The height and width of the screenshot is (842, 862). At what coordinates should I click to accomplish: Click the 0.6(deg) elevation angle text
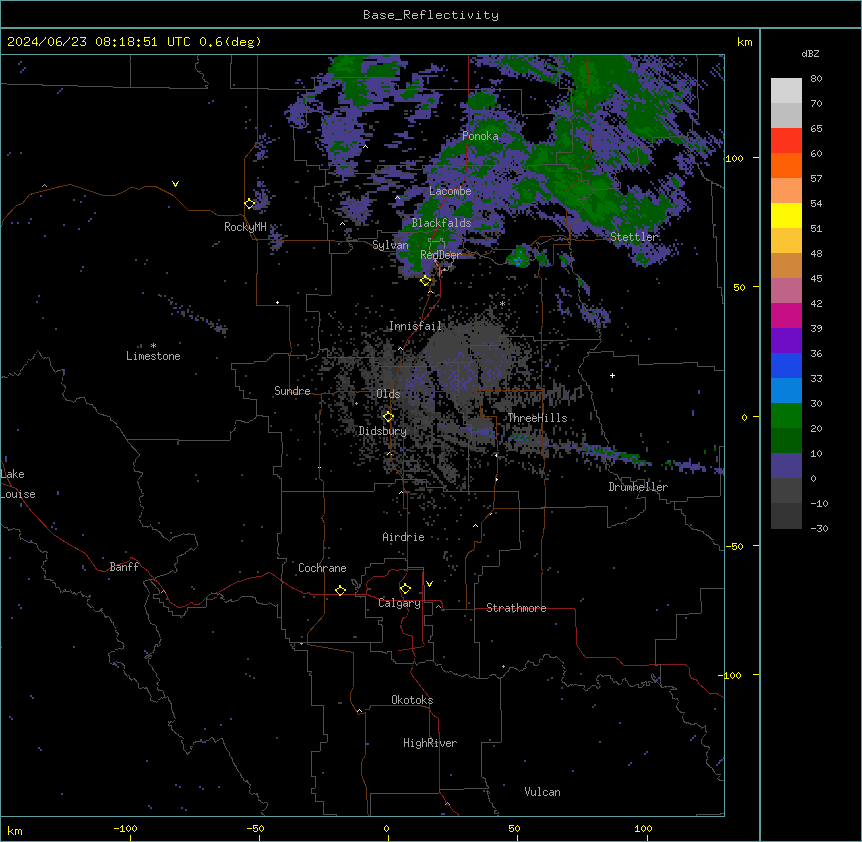tap(230, 42)
